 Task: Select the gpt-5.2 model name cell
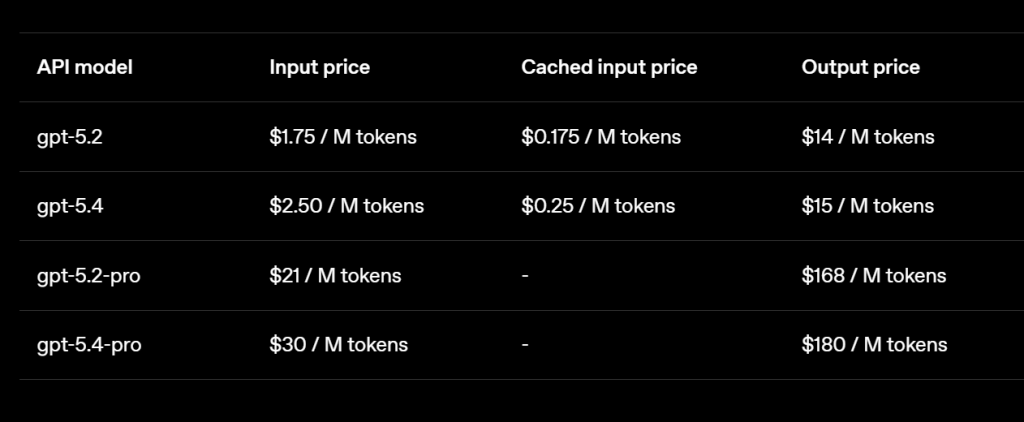70,137
